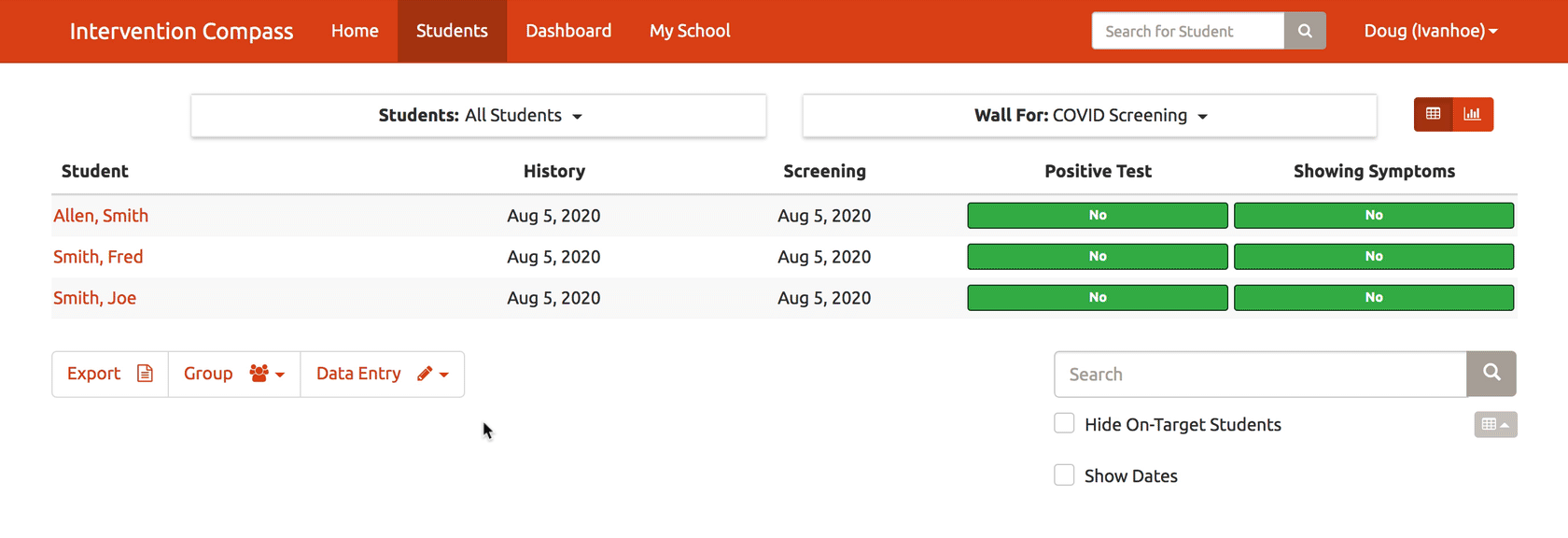Click the Group people icon
This screenshot has height=538, width=1568.
tap(259, 374)
